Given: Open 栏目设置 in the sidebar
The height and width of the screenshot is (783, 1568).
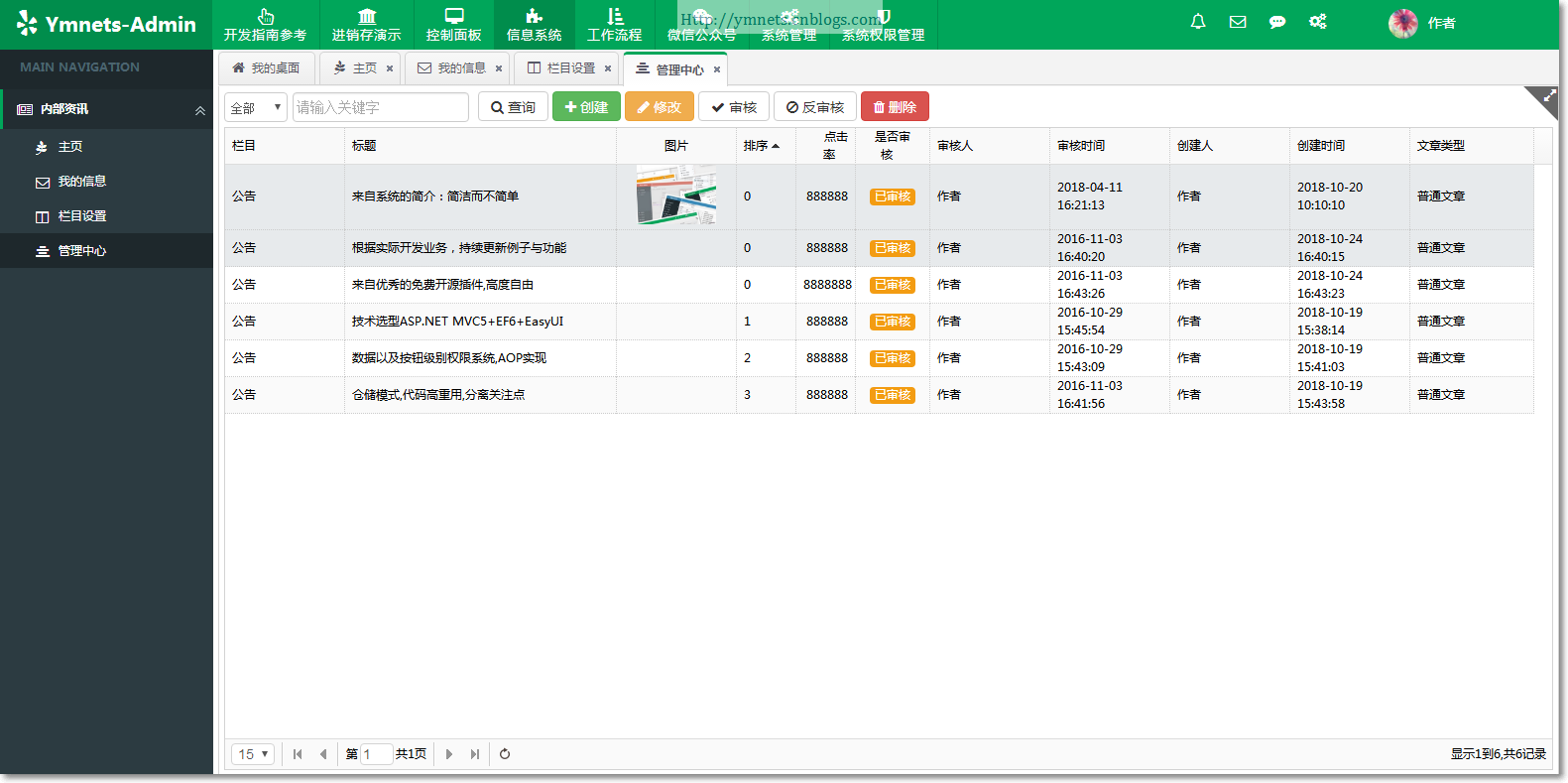Looking at the screenshot, I should click(x=107, y=216).
